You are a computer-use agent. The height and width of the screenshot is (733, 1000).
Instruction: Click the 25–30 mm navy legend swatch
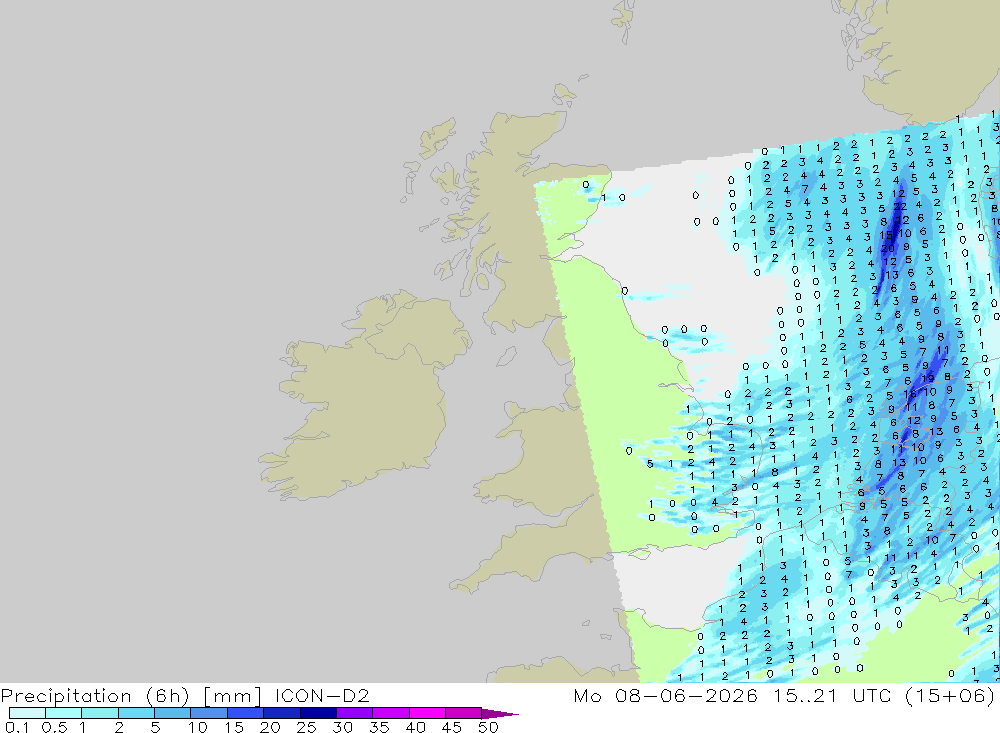point(318,713)
